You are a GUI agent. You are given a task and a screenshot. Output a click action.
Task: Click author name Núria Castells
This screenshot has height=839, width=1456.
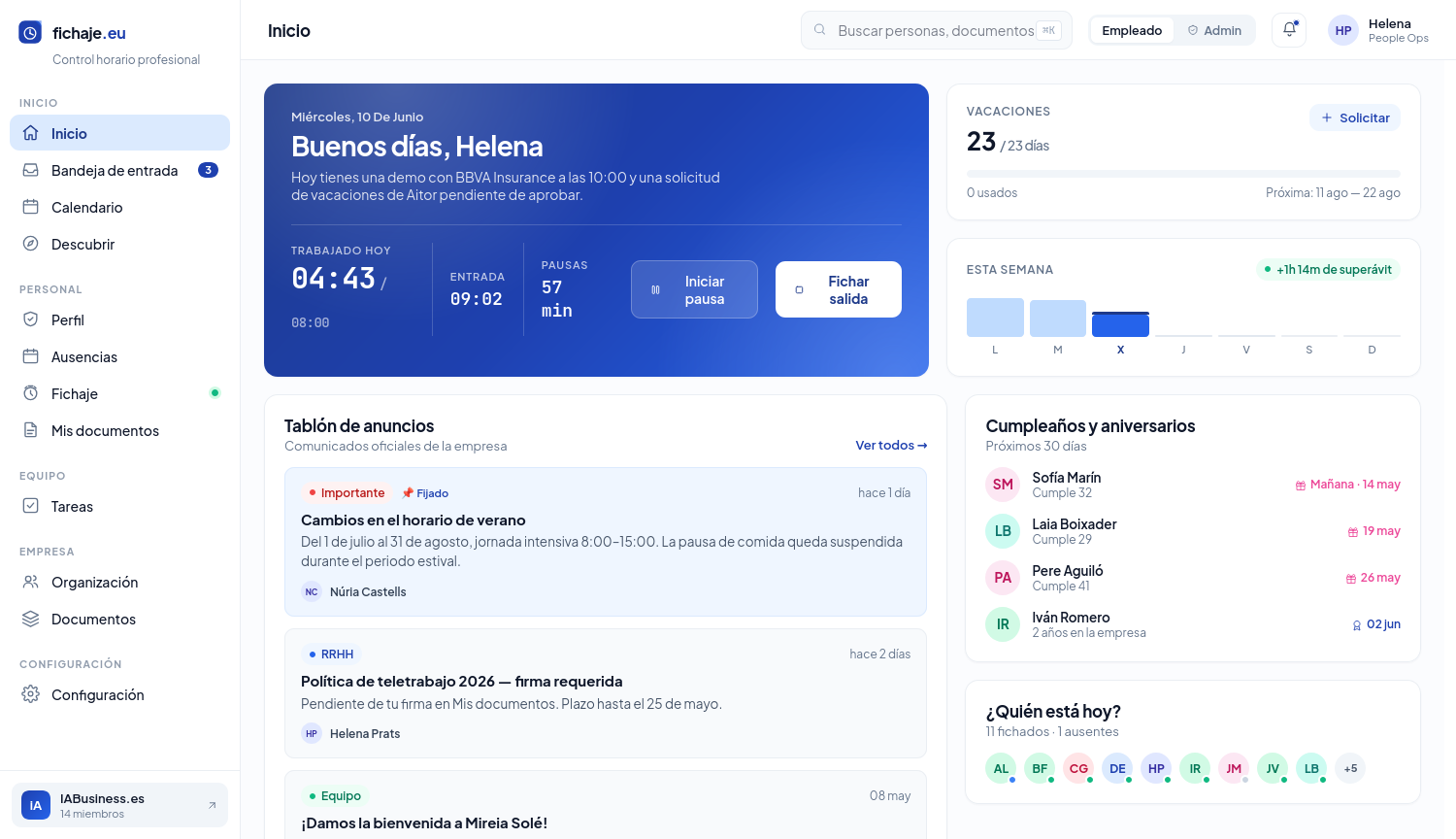[x=368, y=591]
